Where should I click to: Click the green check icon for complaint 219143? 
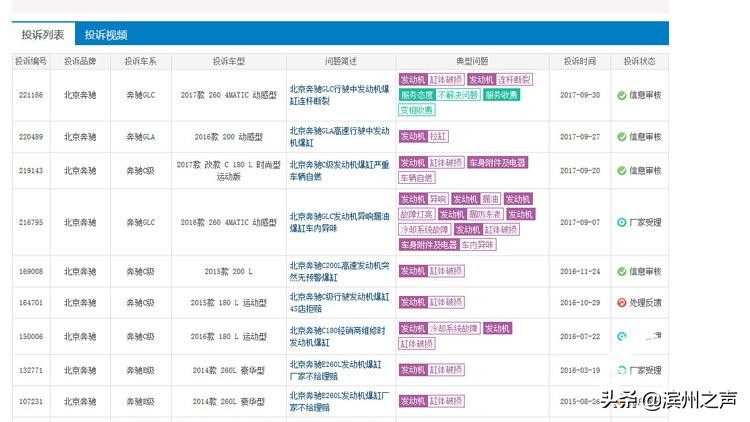click(621, 170)
